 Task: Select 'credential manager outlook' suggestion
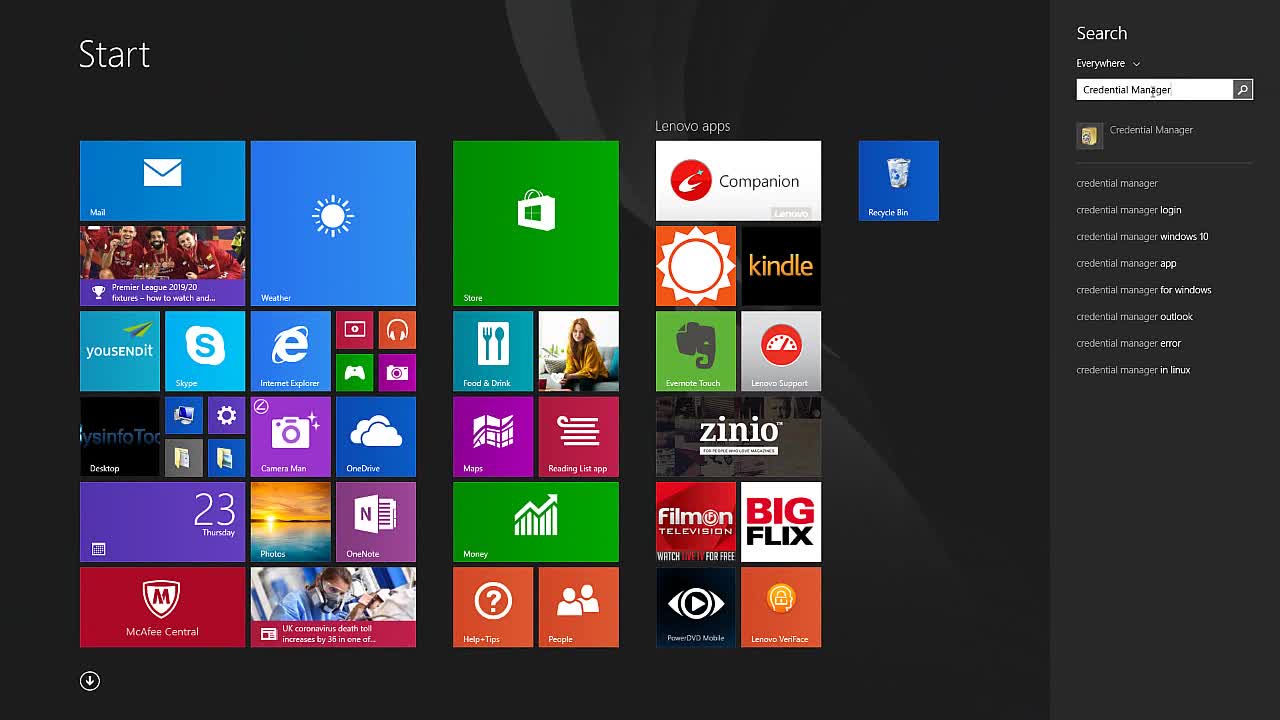tap(1135, 317)
